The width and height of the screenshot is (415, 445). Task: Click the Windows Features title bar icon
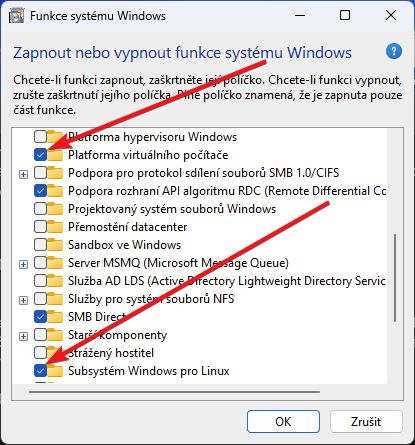(17, 16)
